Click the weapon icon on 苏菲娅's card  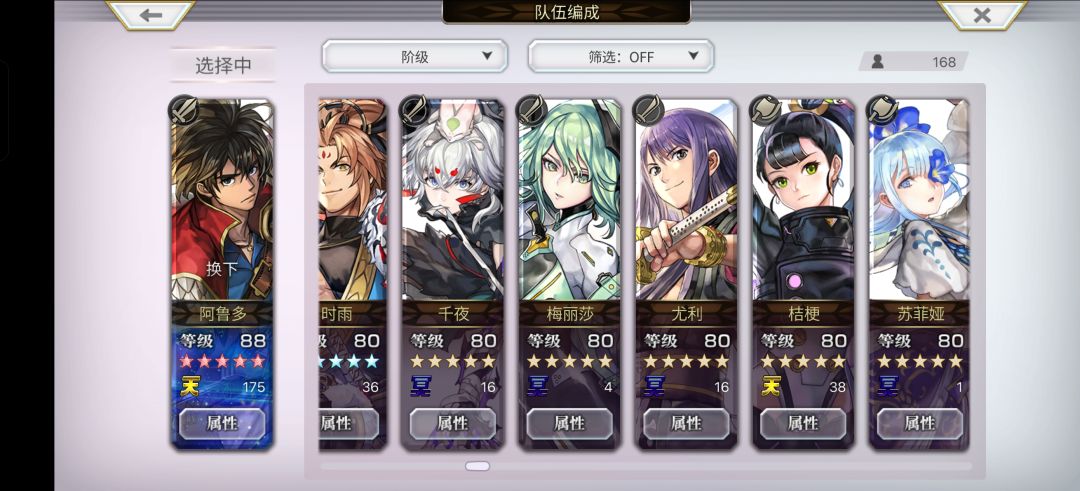(882, 110)
